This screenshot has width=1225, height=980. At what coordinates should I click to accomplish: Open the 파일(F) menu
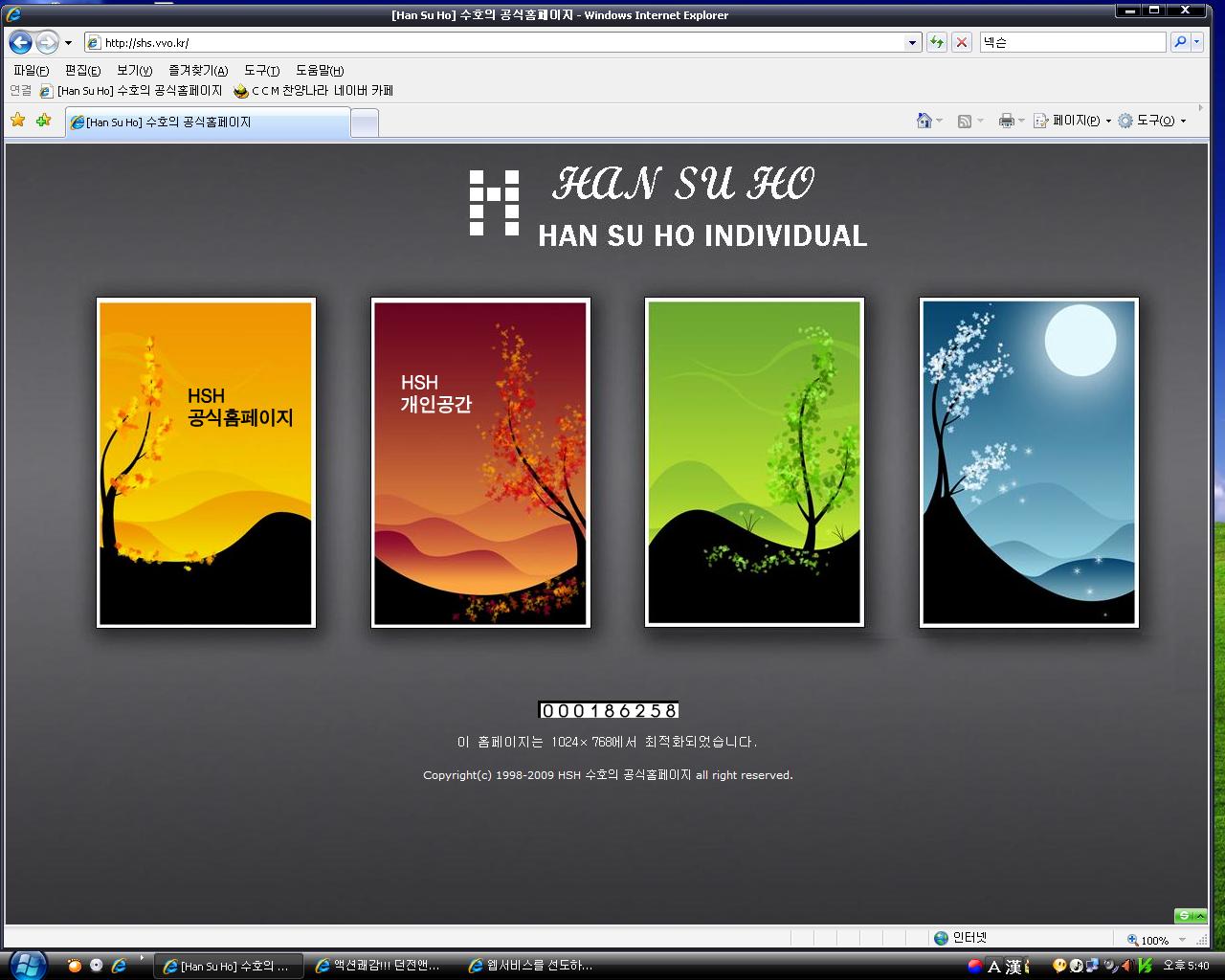point(31,71)
